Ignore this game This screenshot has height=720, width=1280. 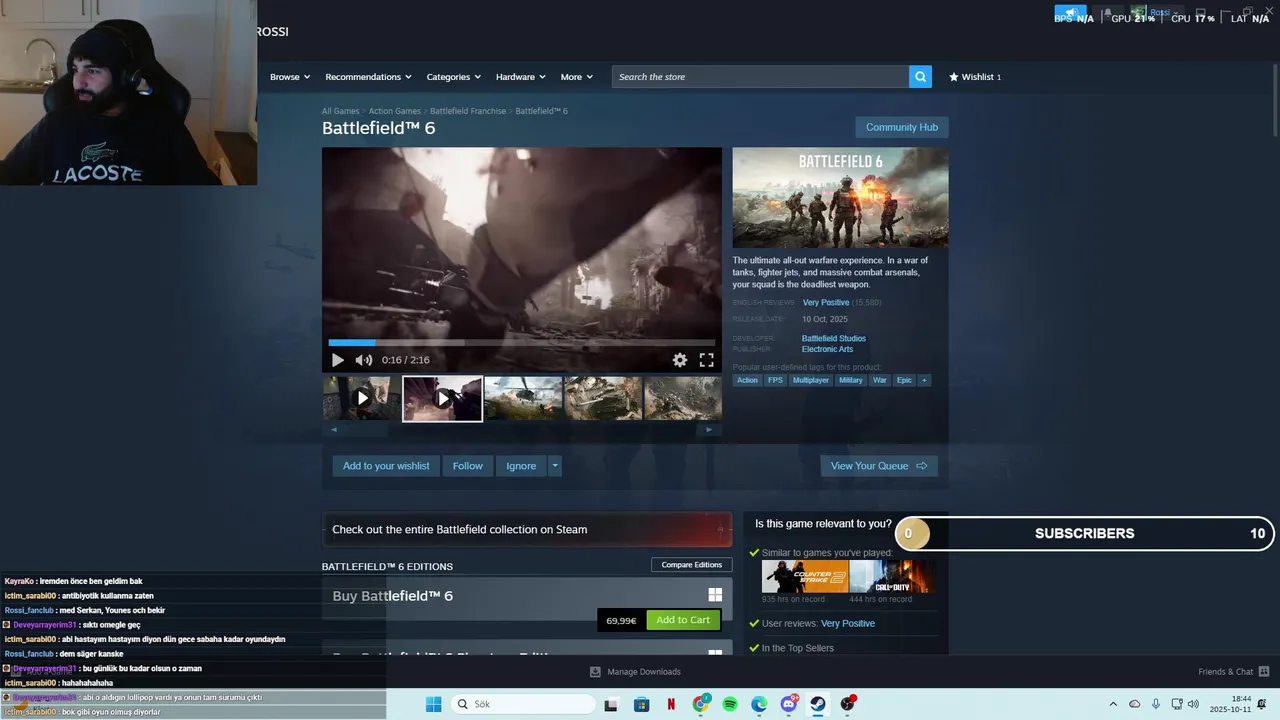[521, 466]
